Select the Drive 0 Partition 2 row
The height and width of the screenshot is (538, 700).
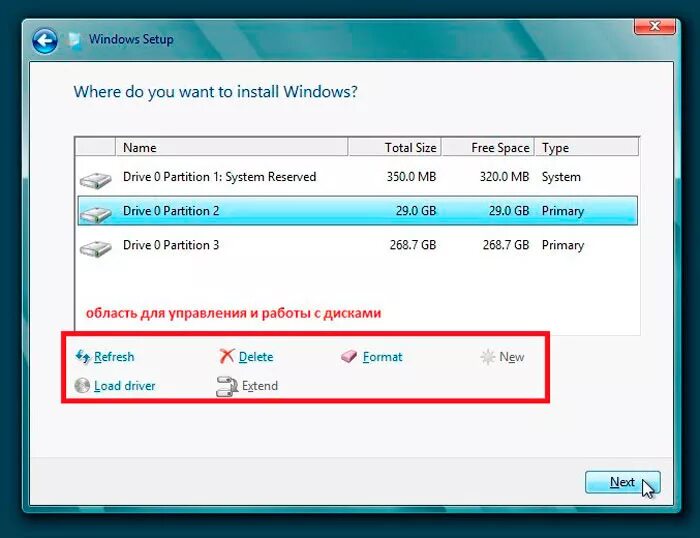pyautogui.click(x=357, y=210)
